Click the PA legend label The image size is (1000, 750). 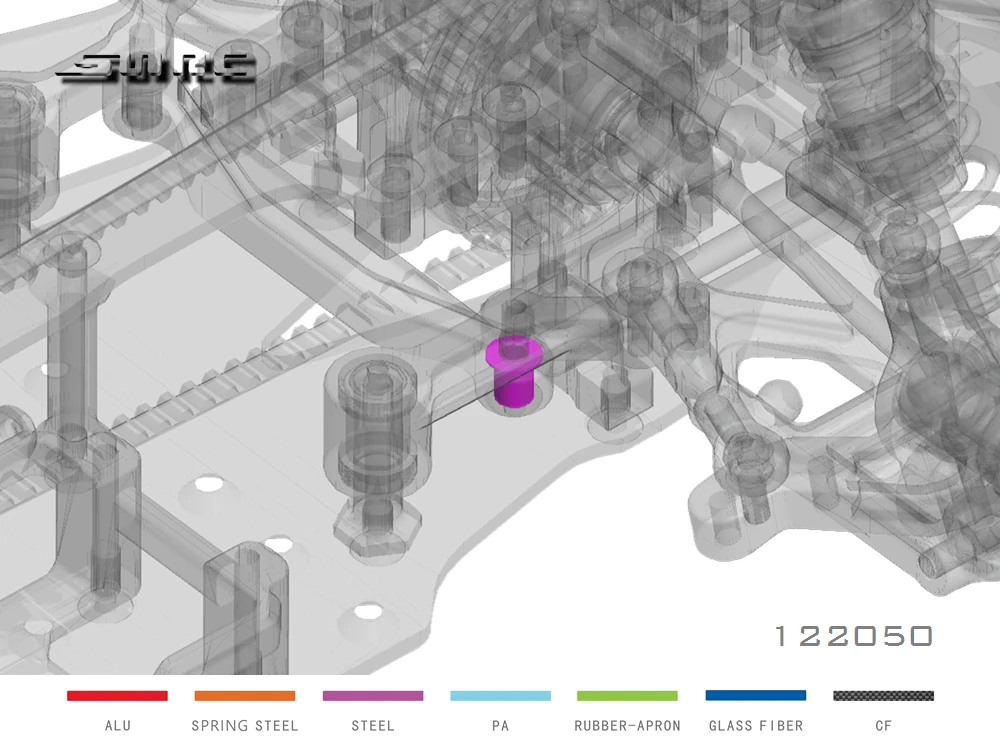(x=501, y=726)
